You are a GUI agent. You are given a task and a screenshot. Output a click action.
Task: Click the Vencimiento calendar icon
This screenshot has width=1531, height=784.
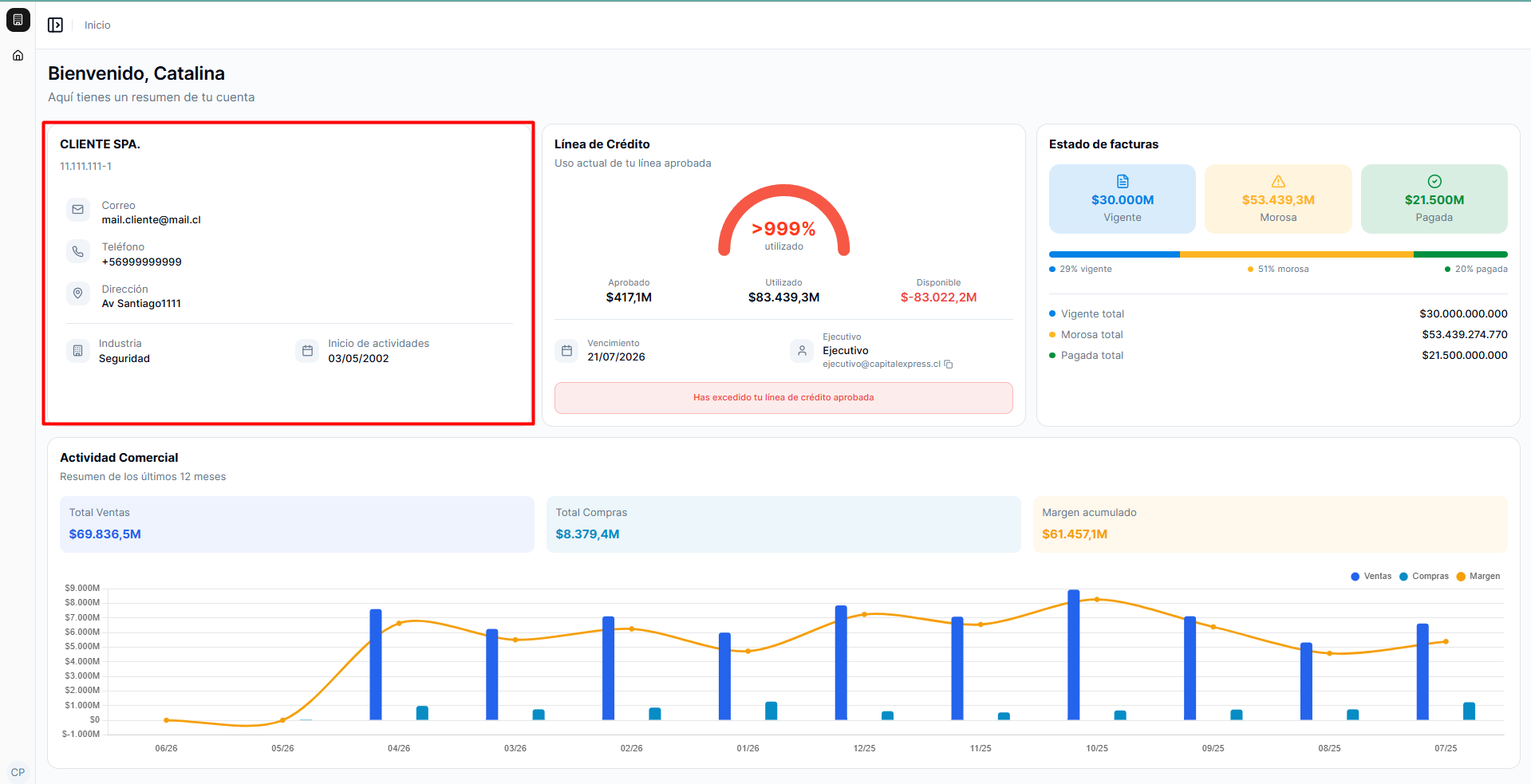pyautogui.click(x=566, y=350)
